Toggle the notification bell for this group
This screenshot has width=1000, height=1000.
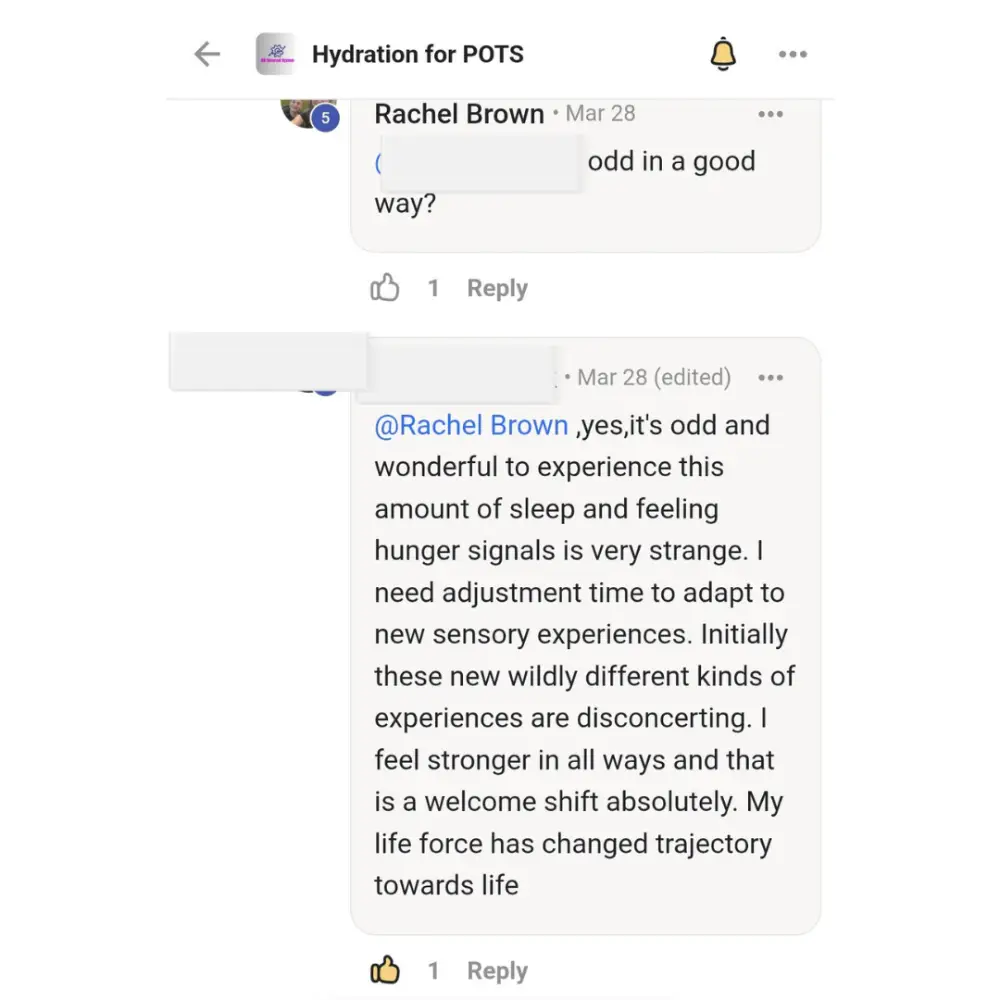pos(723,54)
